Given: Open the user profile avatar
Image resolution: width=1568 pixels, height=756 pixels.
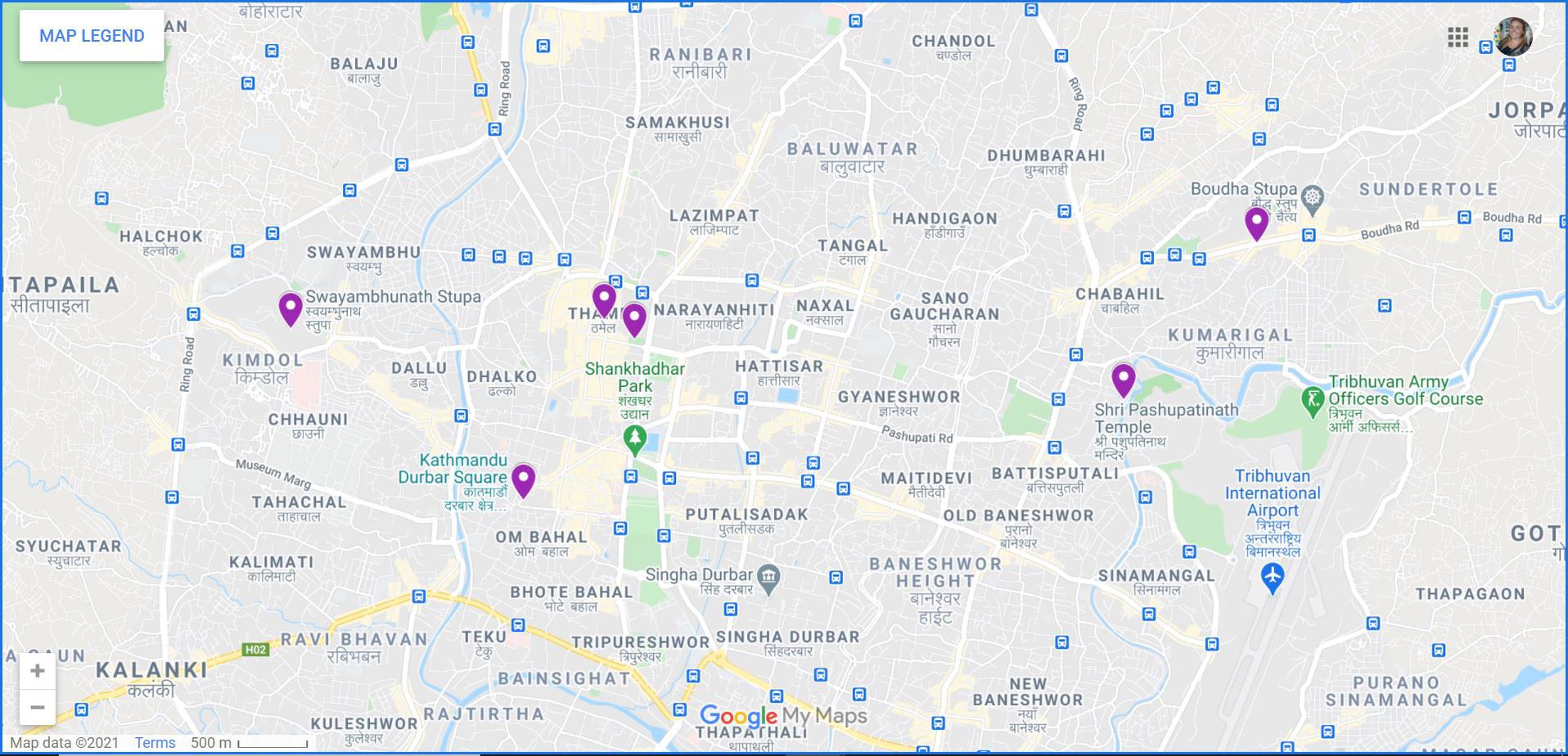Looking at the screenshot, I should (1512, 36).
